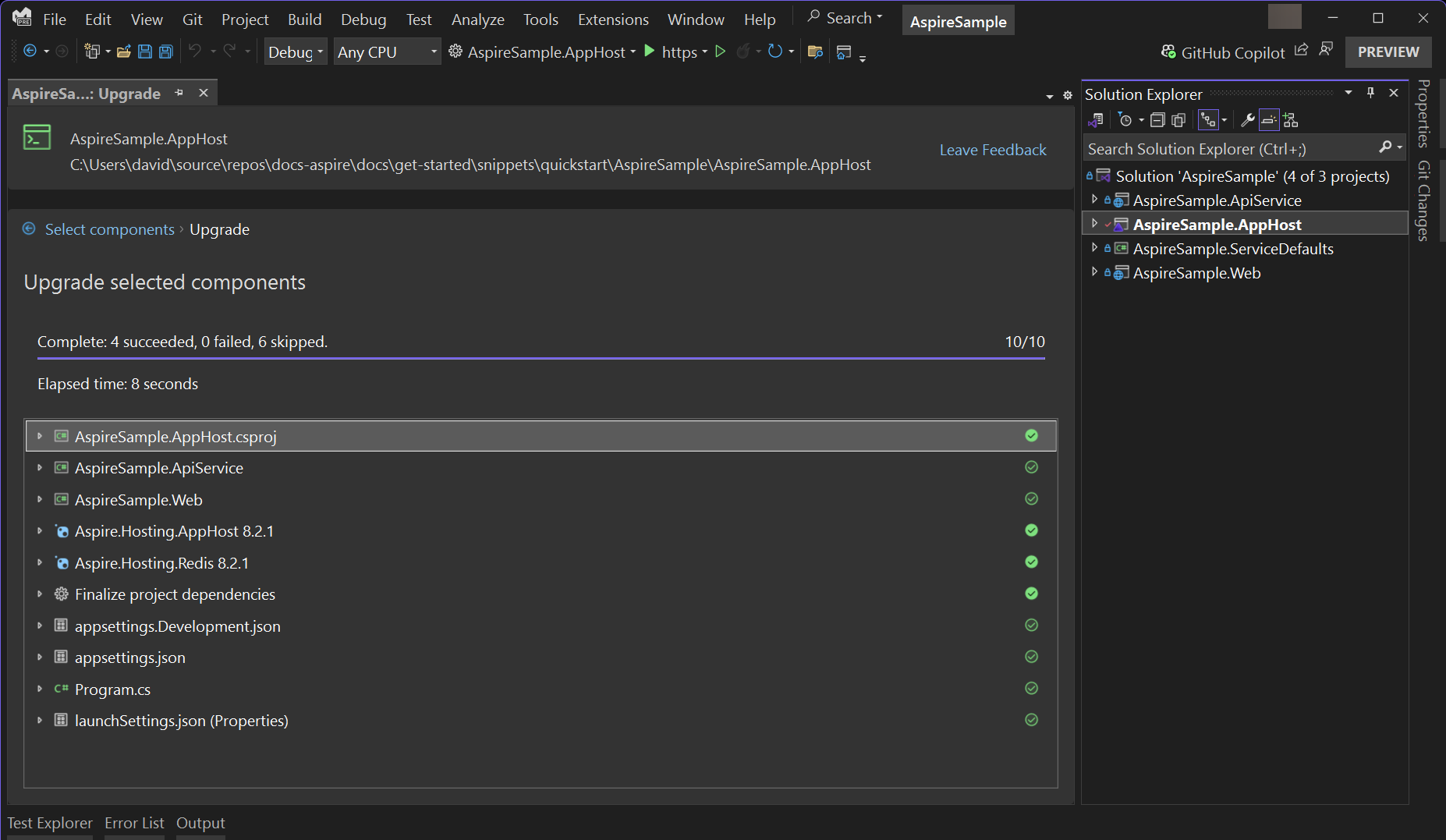Click Pending Changes Filter clock icon
Image resolution: width=1446 pixels, height=840 pixels.
point(1125,120)
